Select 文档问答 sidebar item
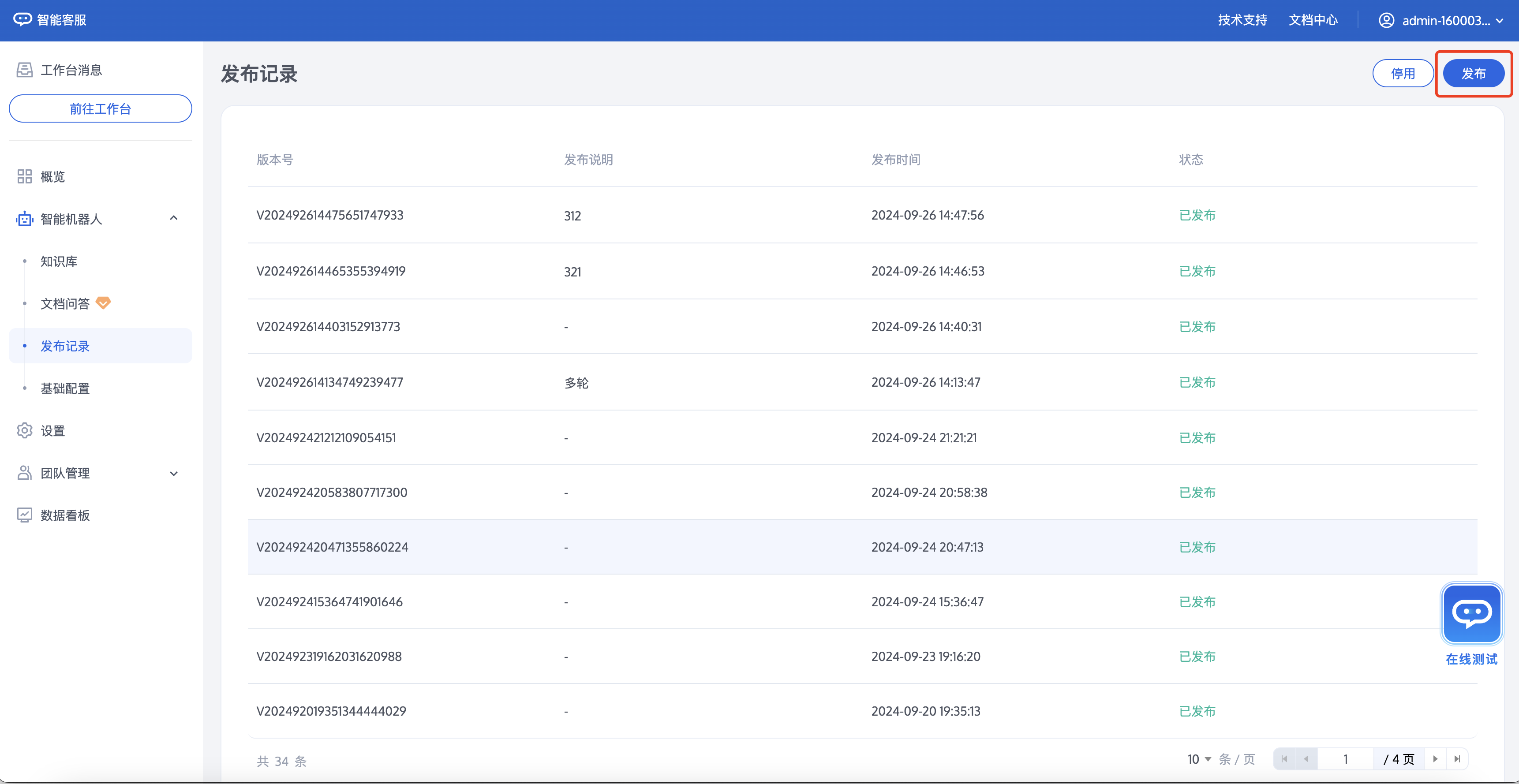 pyautogui.click(x=65, y=303)
